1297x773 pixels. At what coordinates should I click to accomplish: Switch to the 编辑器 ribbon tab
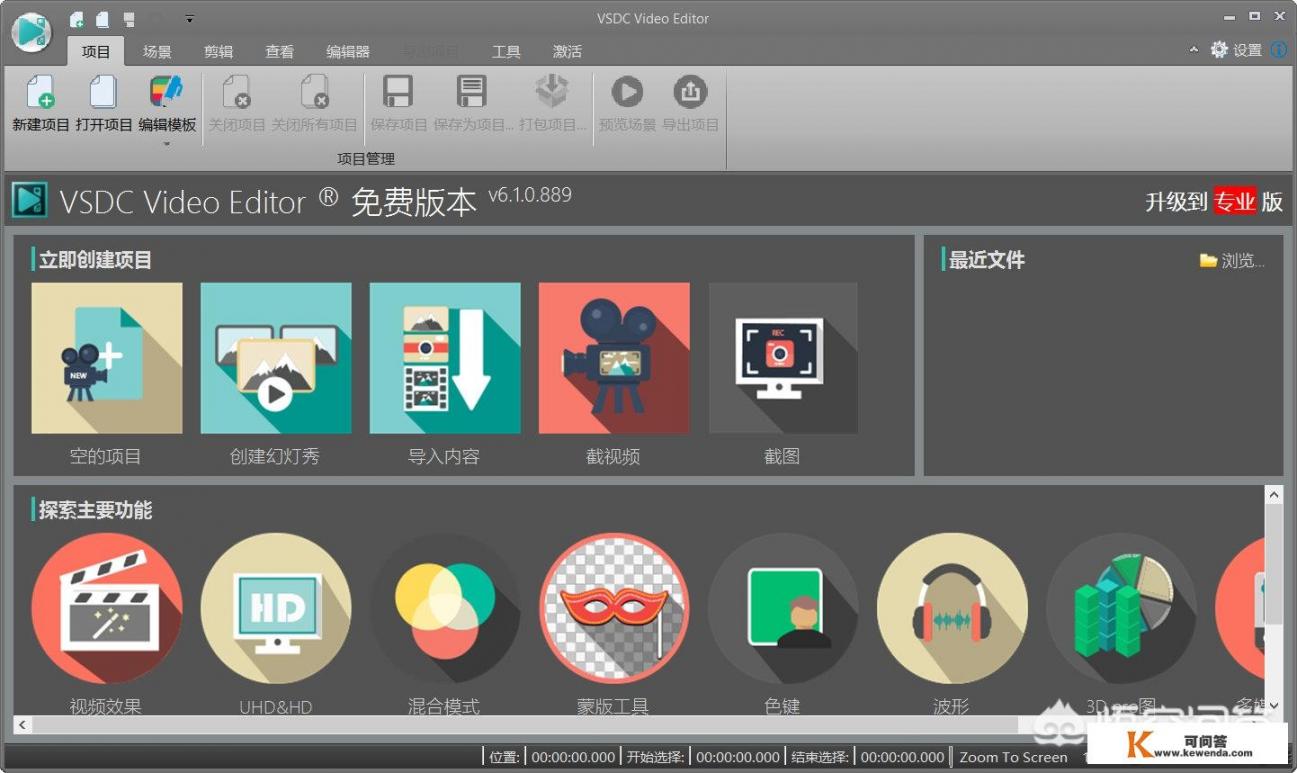[348, 51]
